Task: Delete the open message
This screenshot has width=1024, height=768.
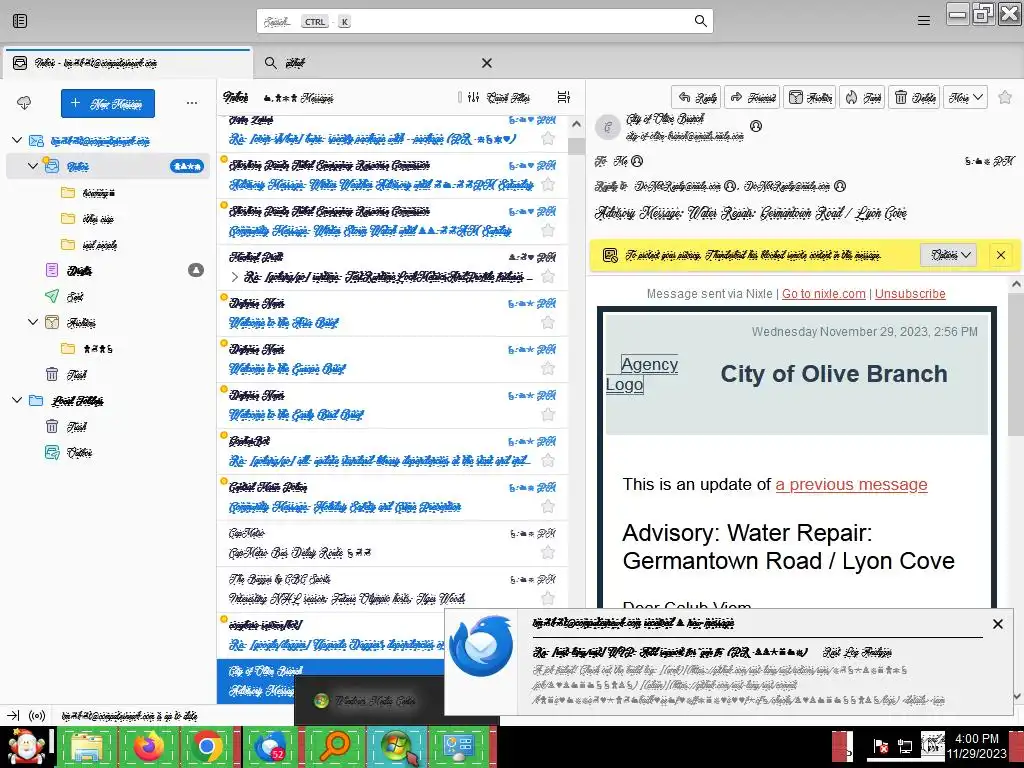Action: tap(914, 97)
